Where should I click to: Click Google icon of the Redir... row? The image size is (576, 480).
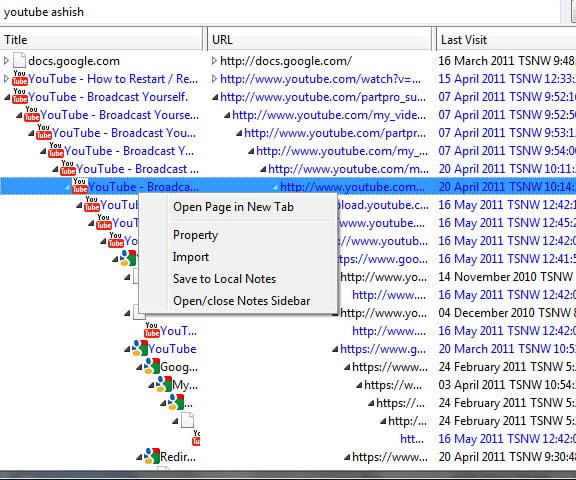[x=152, y=456]
